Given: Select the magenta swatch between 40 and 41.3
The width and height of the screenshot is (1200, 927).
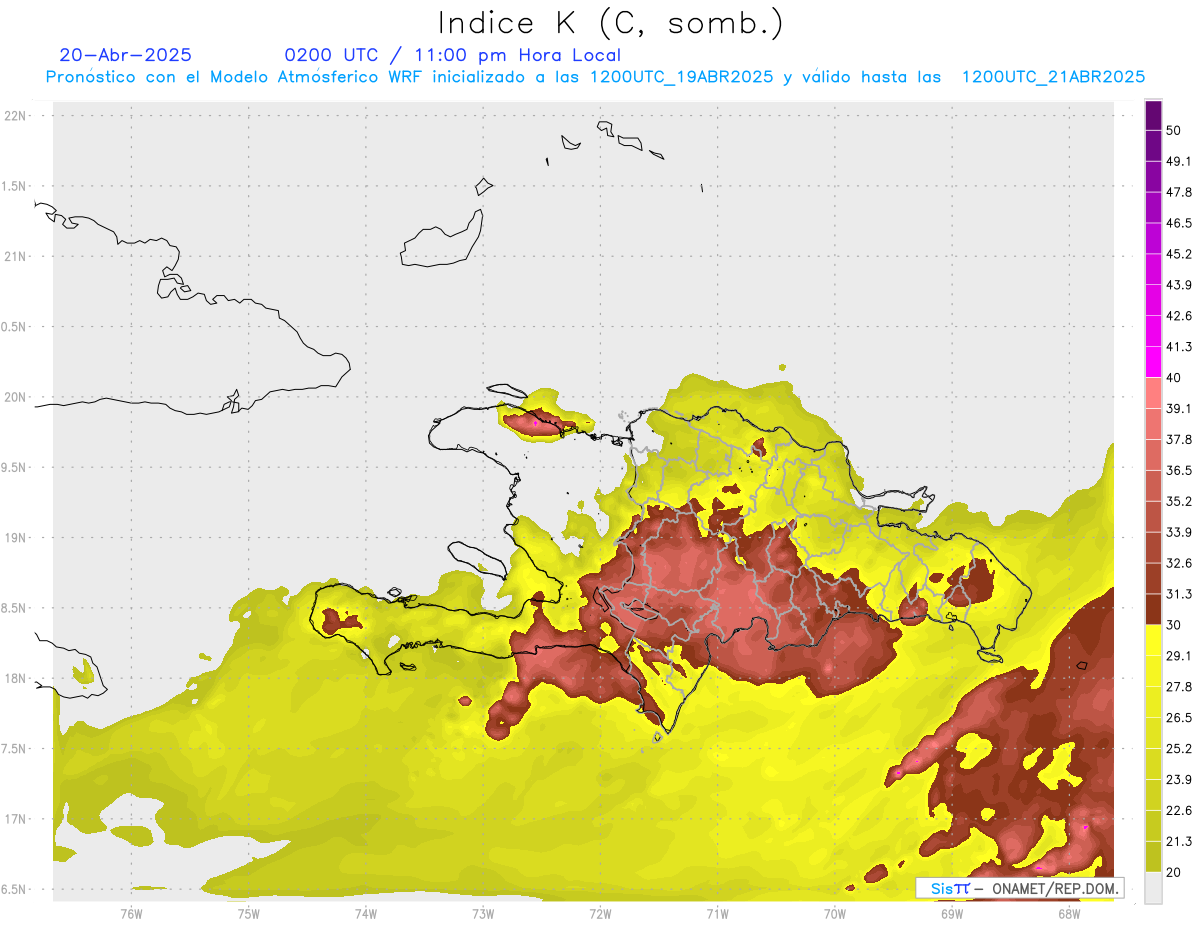Looking at the screenshot, I should point(1153,362).
